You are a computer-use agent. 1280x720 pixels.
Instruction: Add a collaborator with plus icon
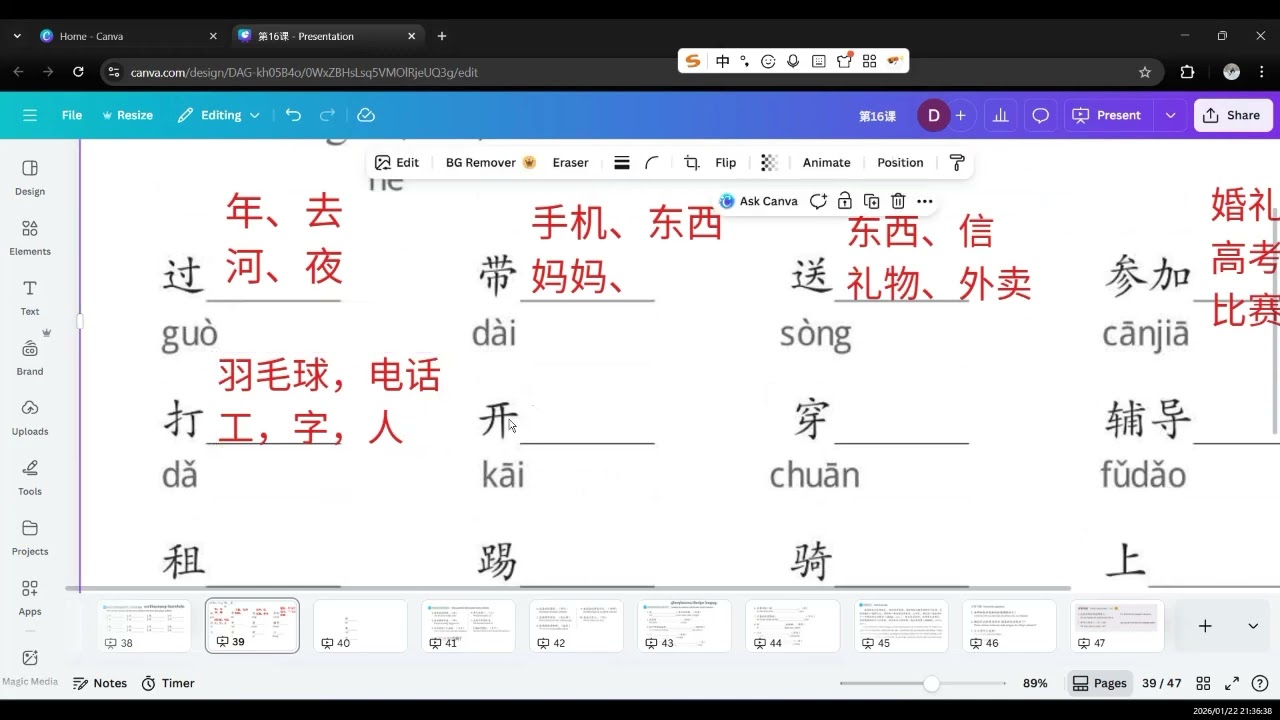click(x=960, y=115)
